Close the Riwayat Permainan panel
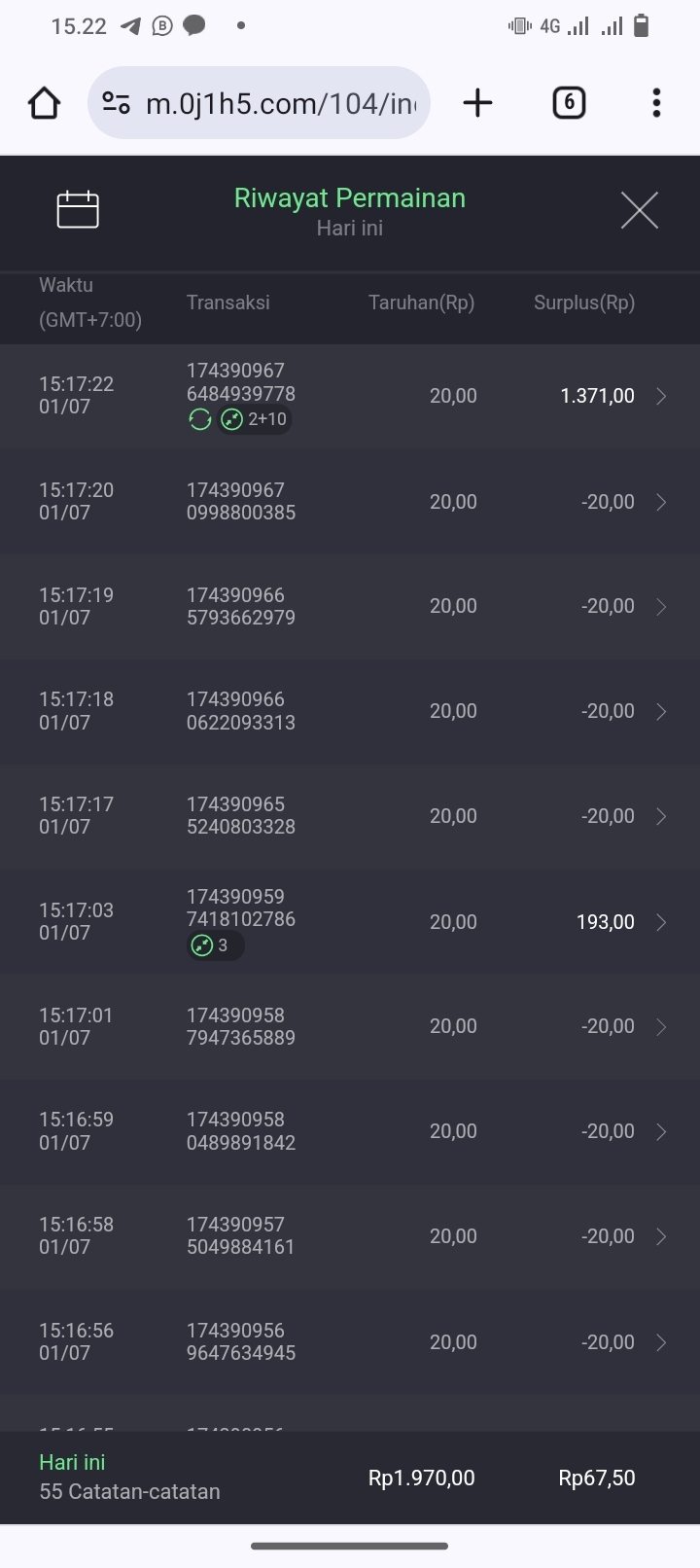Screen dimensions: 700x1568 [639, 210]
